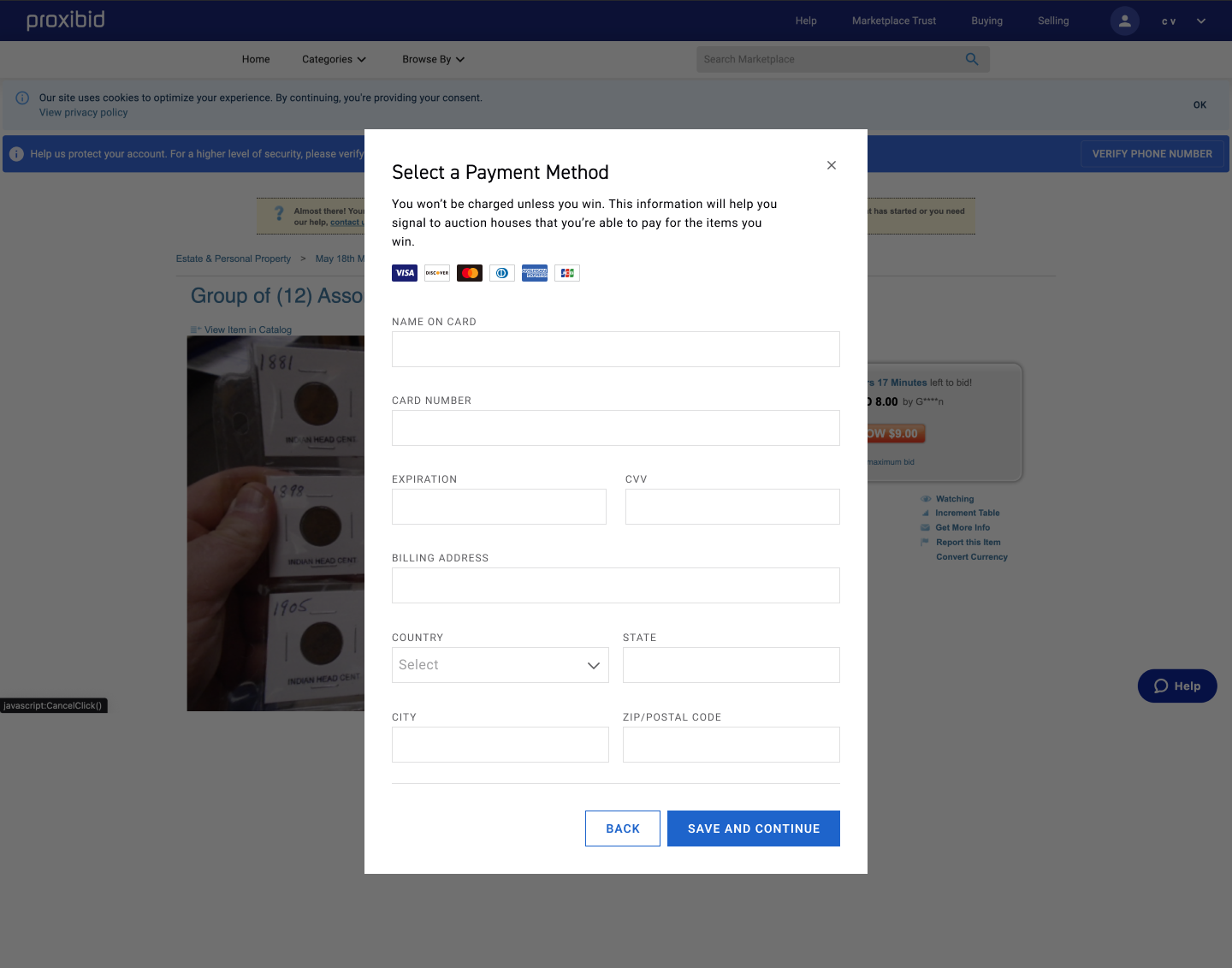Open the Buying menu
1232x968 pixels.
click(986, 21)
